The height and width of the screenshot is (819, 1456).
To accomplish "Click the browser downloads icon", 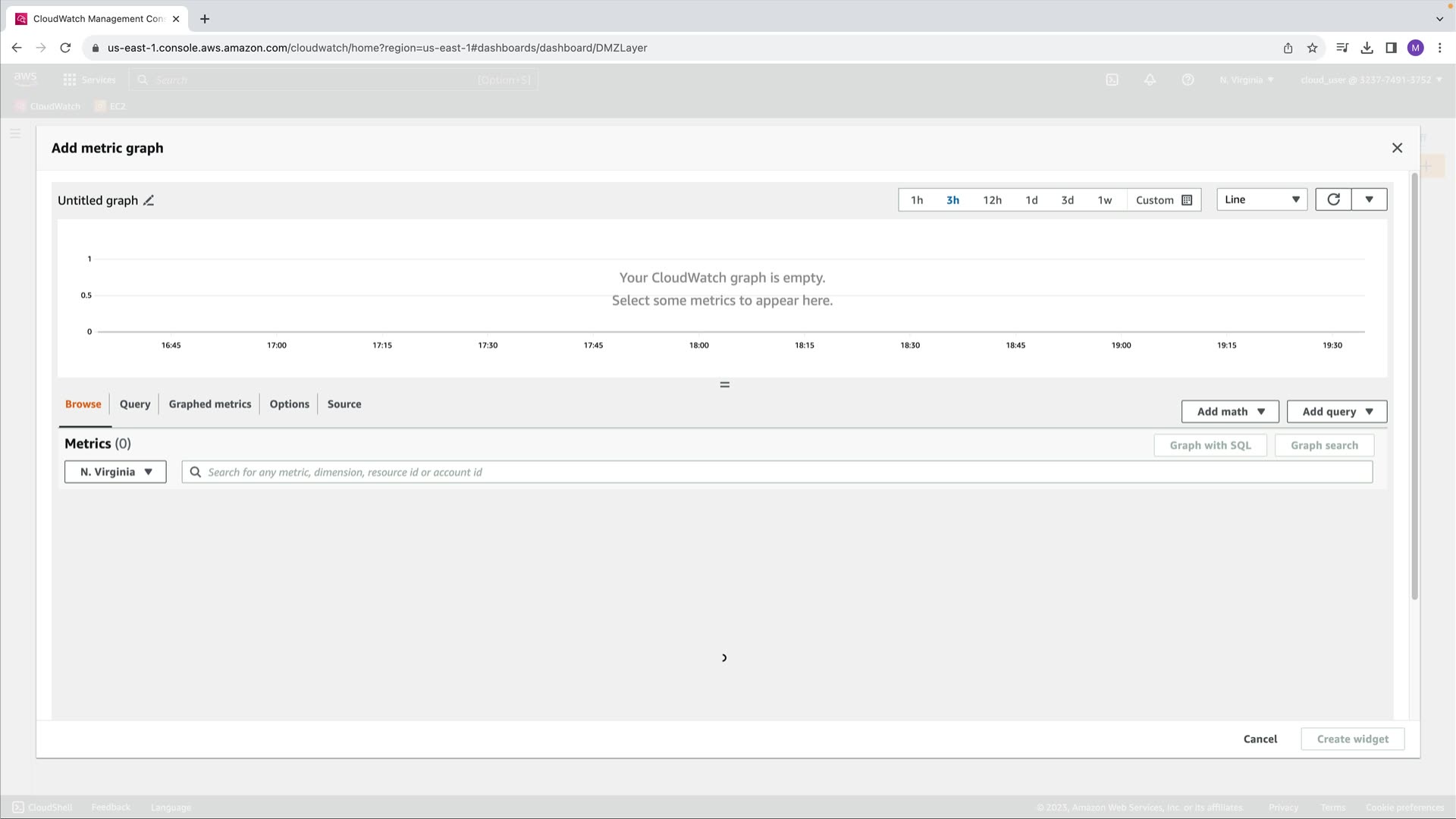I will coord(1367,48).
